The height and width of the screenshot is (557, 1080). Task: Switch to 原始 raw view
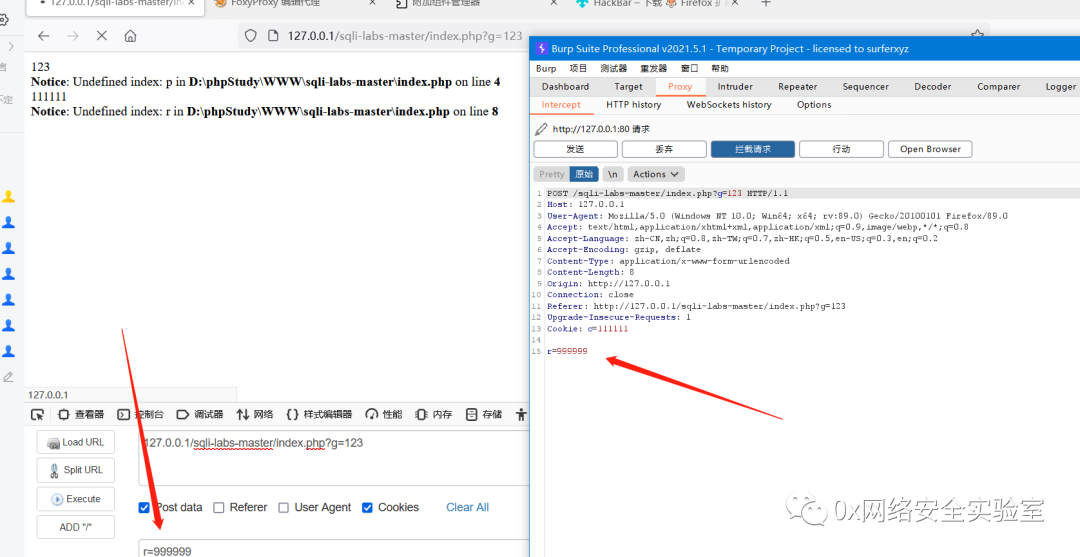[x=584, y=174]
